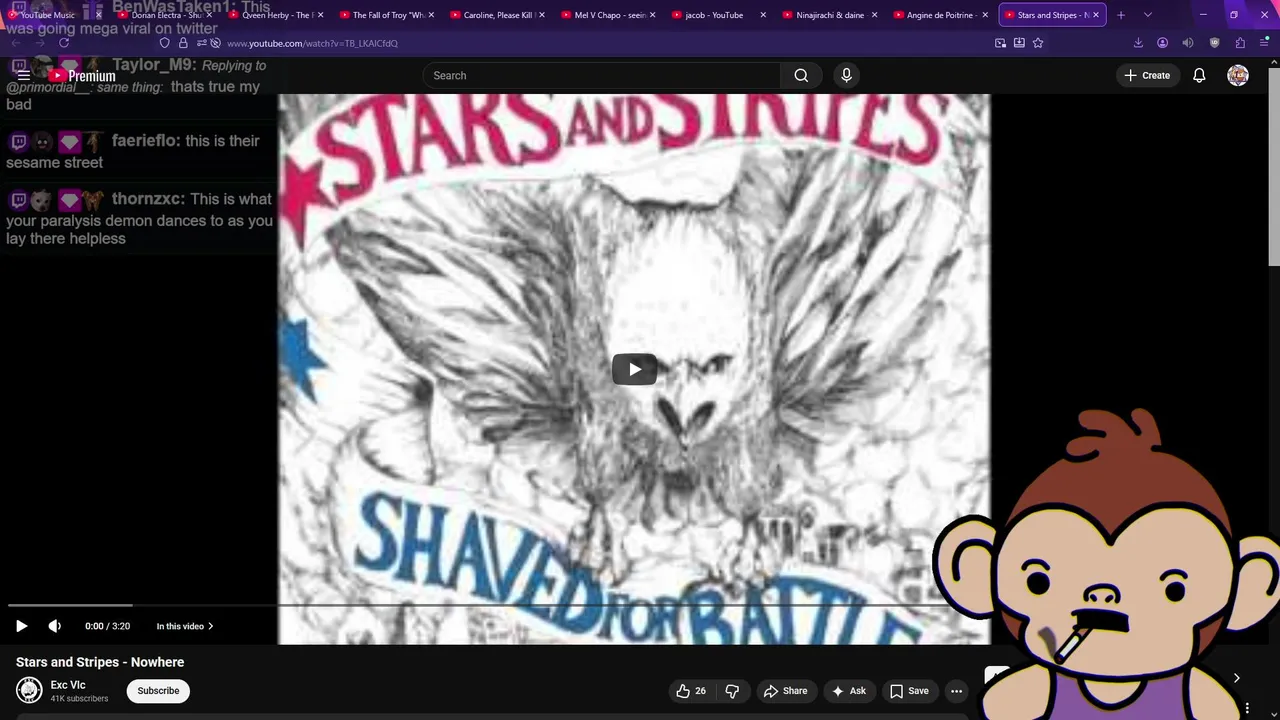
Task: Click the URL in the address bar
Action: (x=312, y=43)
